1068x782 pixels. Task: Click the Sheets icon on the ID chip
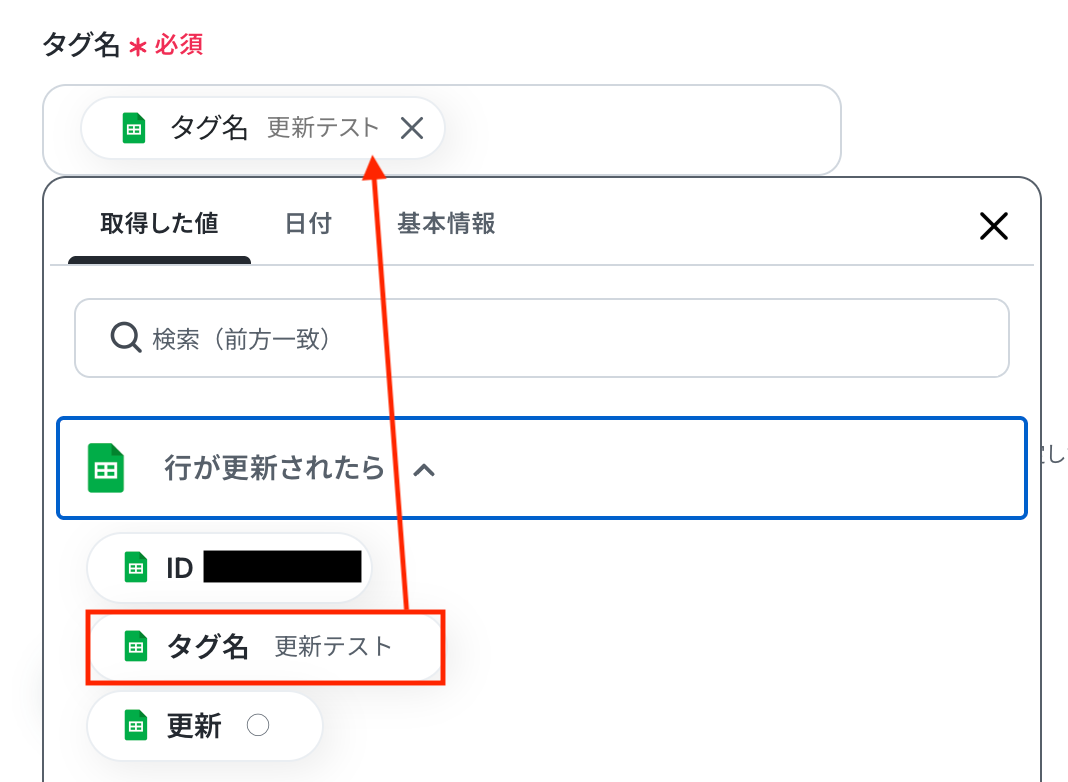(x=135, y=568)
